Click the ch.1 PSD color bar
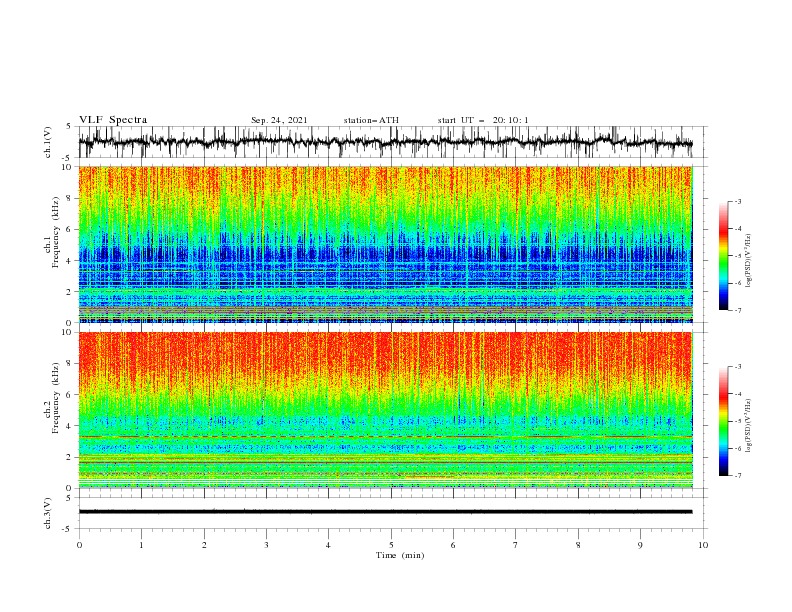The image size is (792, 612). [723, 256]
